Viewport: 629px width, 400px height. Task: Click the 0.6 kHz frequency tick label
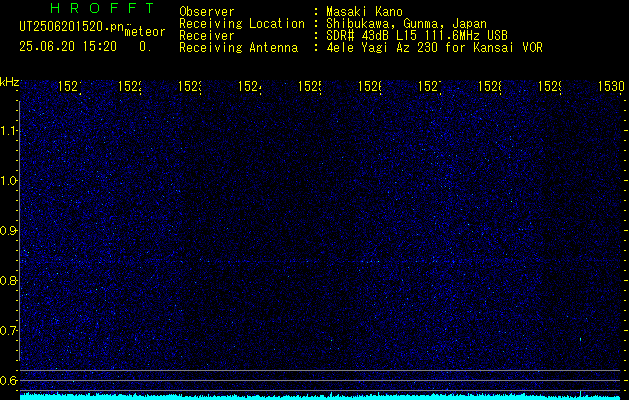click(x=9, y=380)
